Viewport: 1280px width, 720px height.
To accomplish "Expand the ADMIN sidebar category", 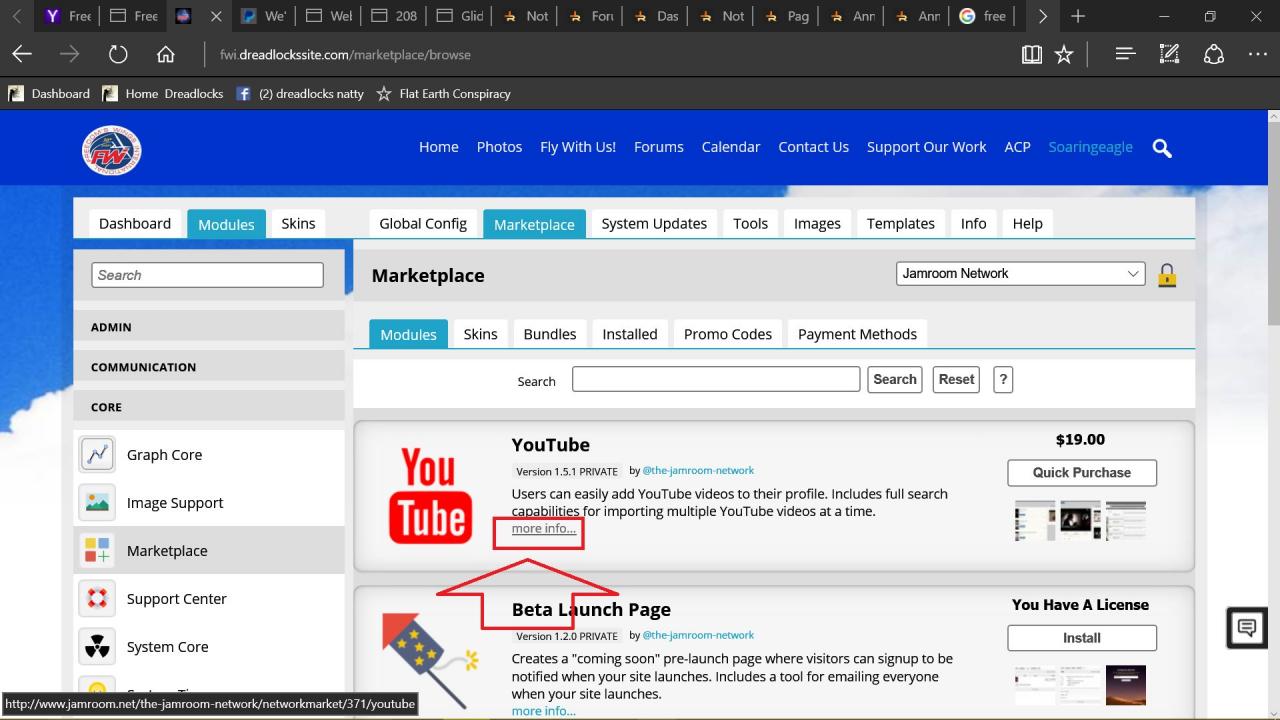I will 209,327.
